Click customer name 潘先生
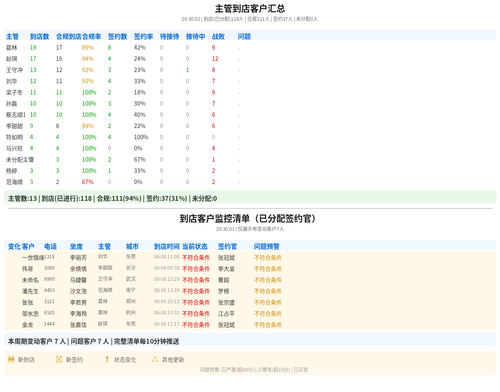 [30, 291]
